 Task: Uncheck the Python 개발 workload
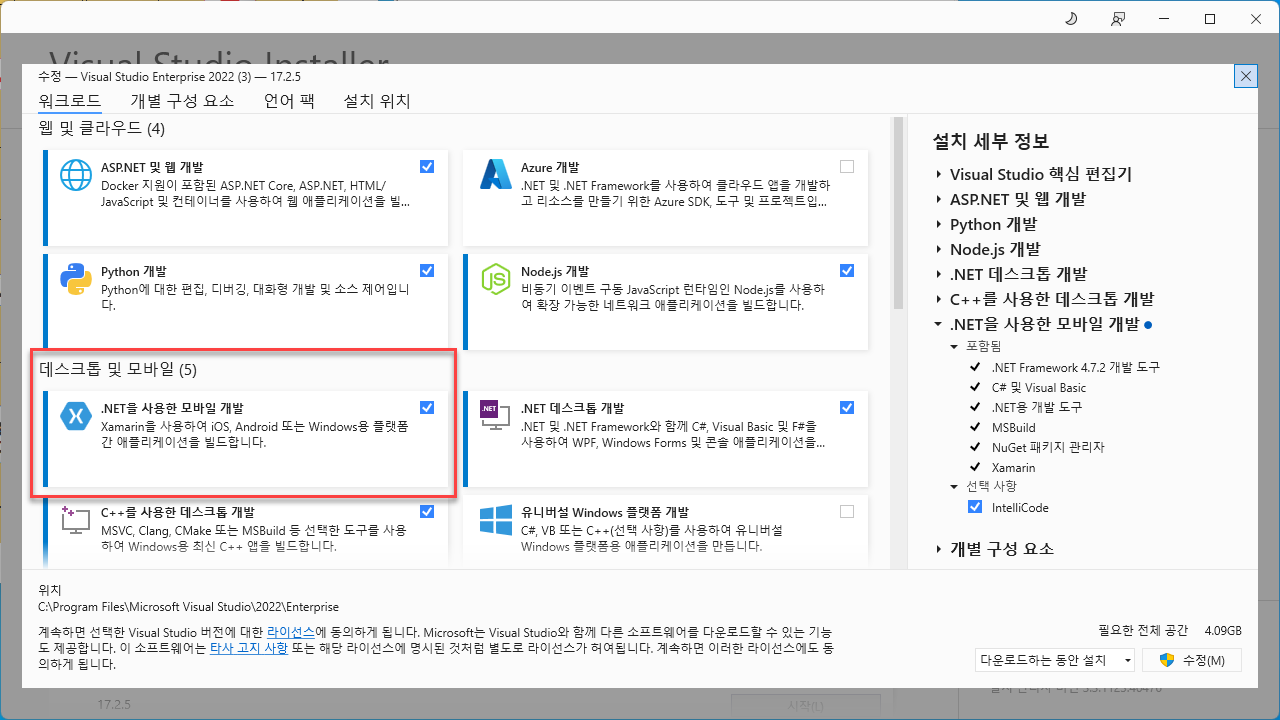[427, 270]
